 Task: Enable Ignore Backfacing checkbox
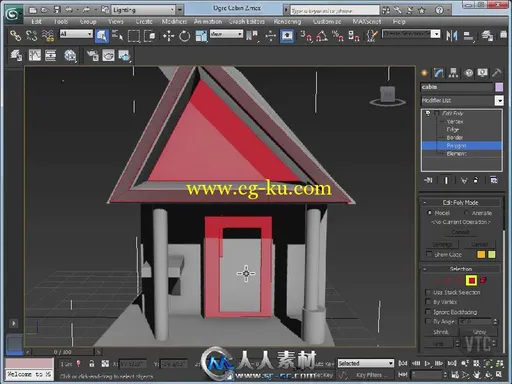tap(428, 312)
